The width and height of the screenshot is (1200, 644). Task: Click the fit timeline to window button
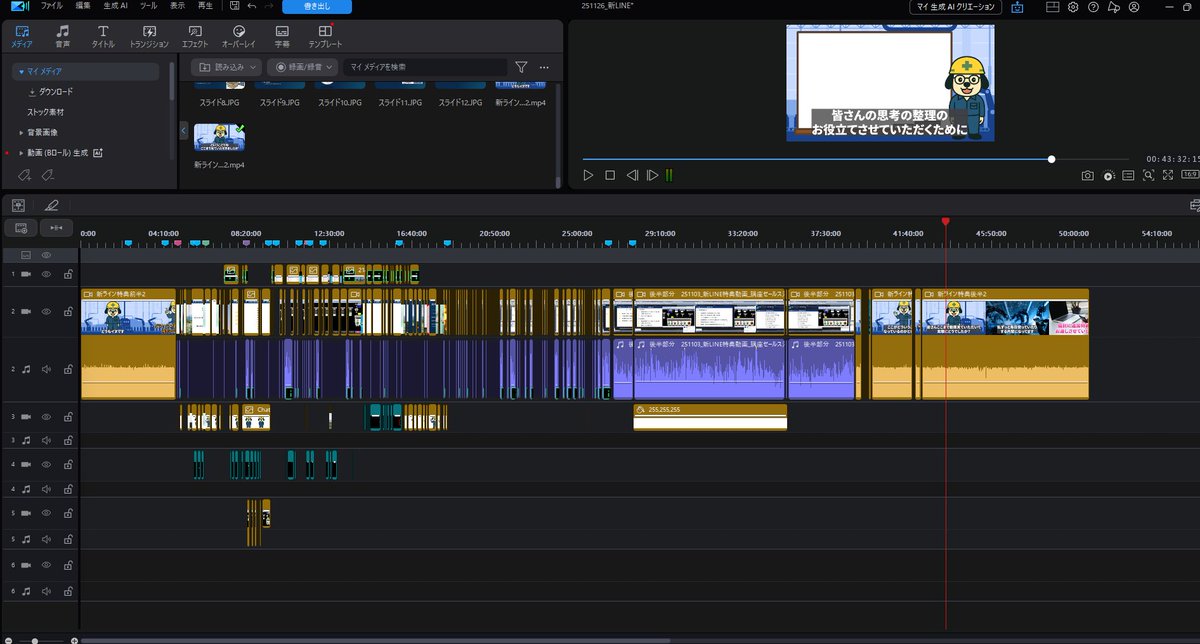(x=57, y=228)
